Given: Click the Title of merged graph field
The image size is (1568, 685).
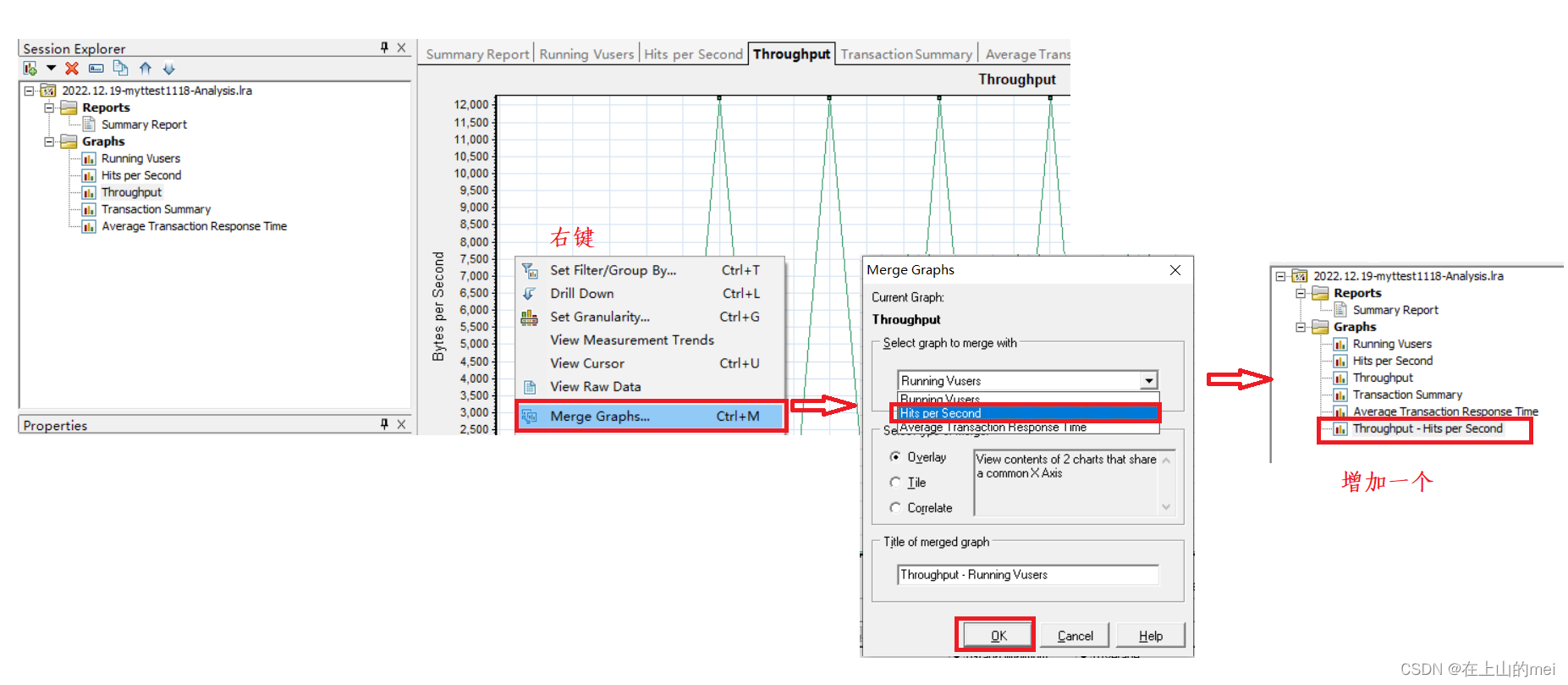Looking at the screenshot, I should pyautogui.click(x=1027, y=575).
